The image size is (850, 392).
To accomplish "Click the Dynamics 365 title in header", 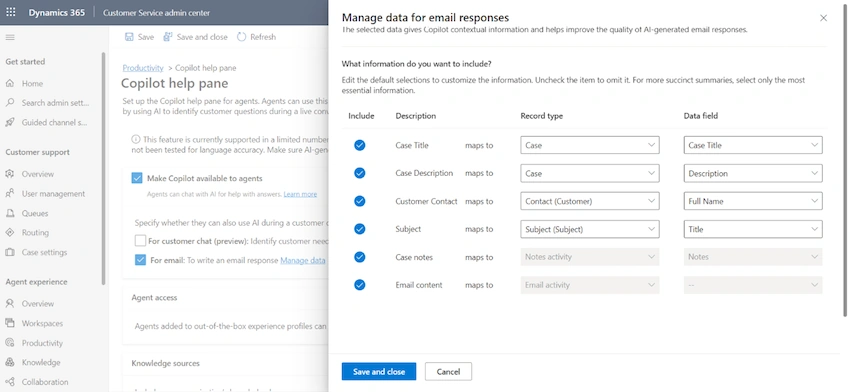I will tap(56, 12).
